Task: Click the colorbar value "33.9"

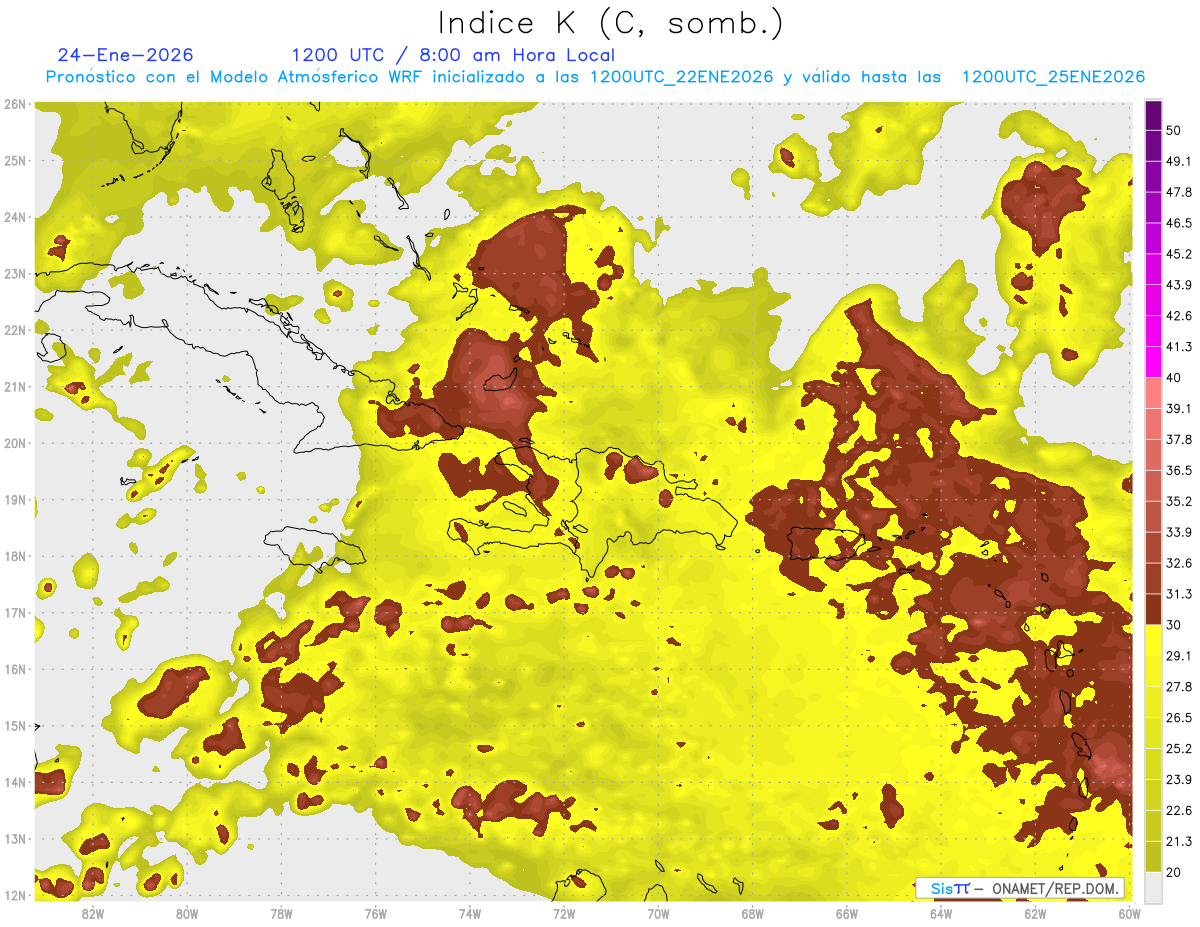Action: (x=1178, y=532)
